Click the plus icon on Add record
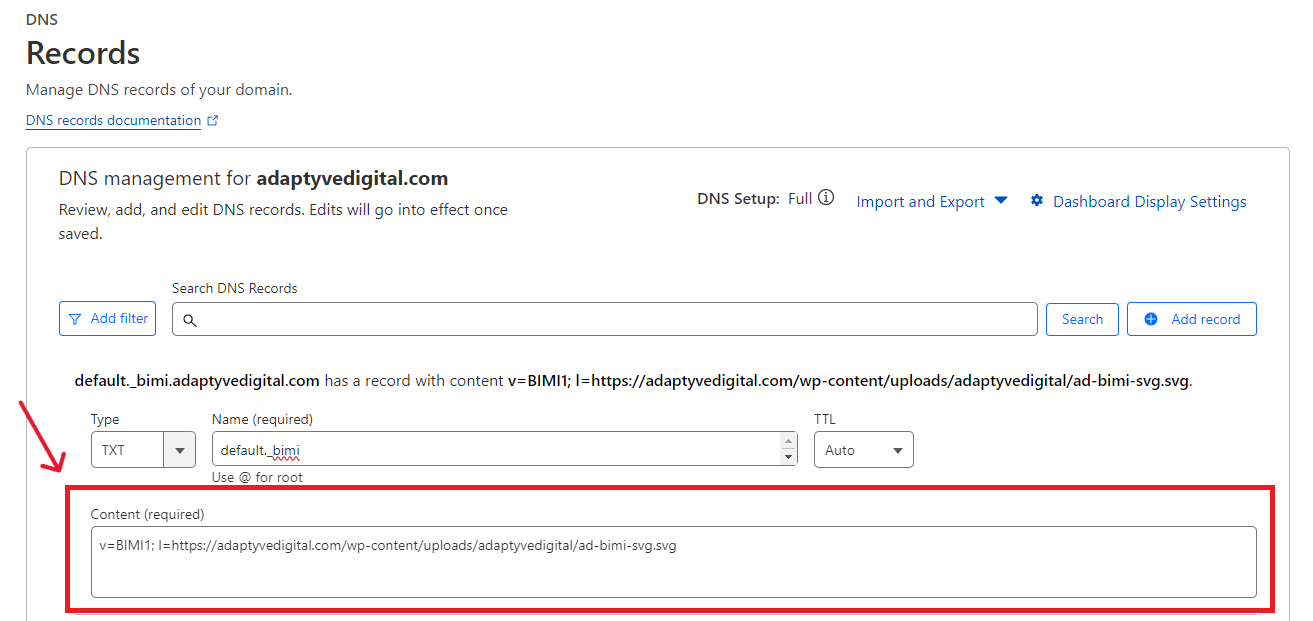1313x621 pixels. coord(1151,319)
